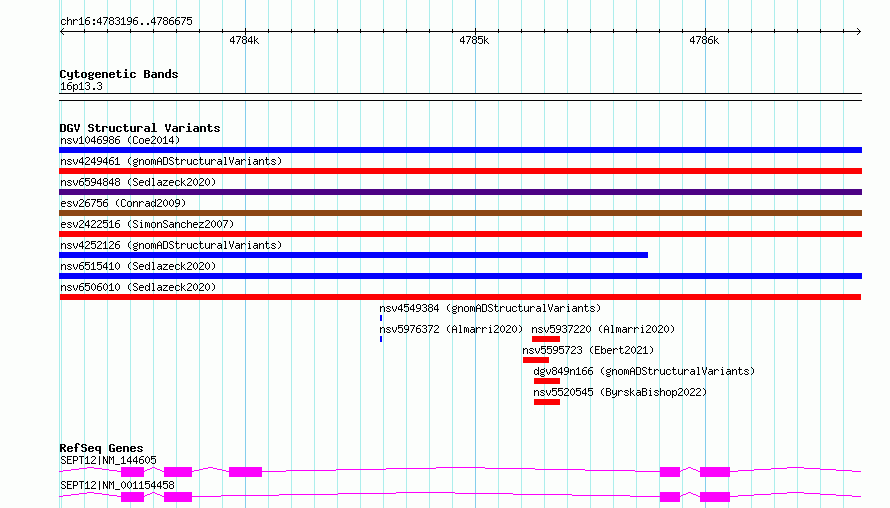
Task: Click the short red bar of nsv5595723
Action: [x=536, y=360]
